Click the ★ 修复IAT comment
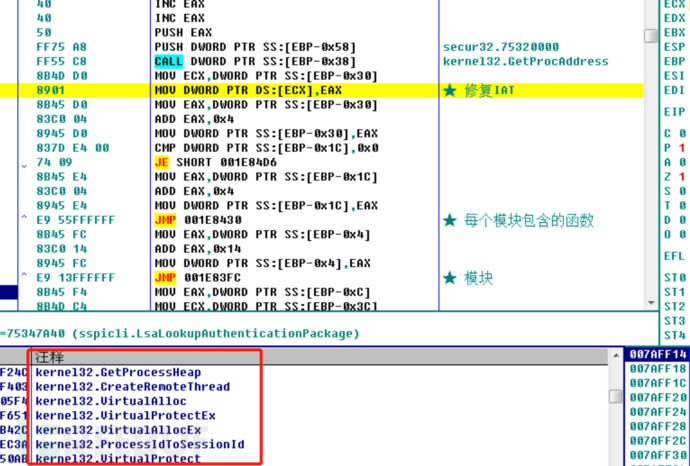Viewport: 690px width, 466px height. click(x=478, y=90)
